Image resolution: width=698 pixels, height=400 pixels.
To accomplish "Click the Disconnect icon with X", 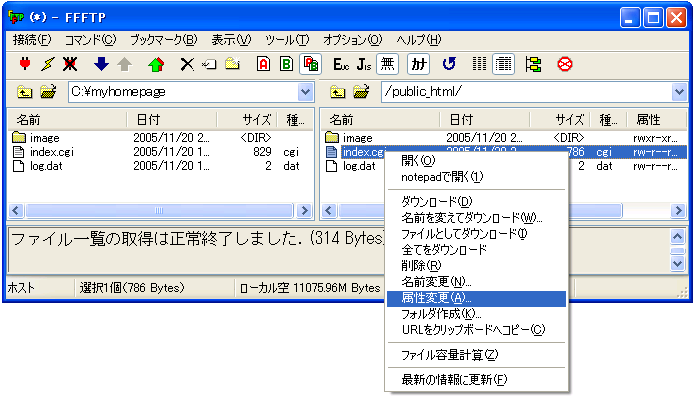I will (70, 64).
